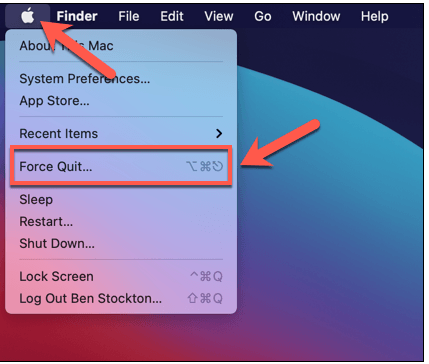Select Shut Down option

coord(121,244)
